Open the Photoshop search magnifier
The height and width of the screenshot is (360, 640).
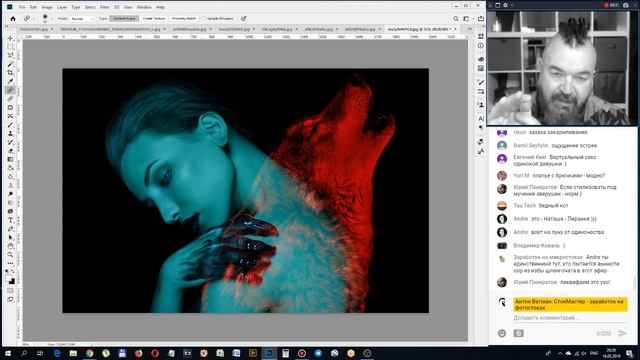(x=456, y=18)
